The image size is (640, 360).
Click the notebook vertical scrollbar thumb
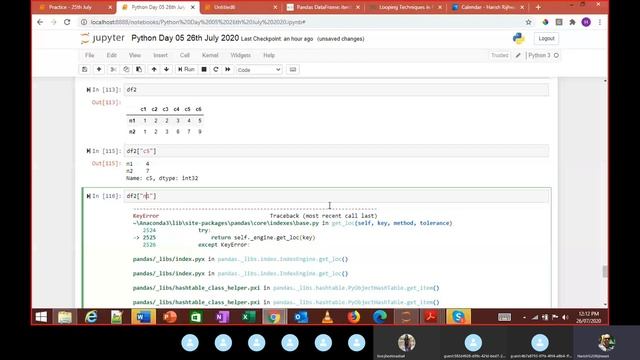[605, 271]
